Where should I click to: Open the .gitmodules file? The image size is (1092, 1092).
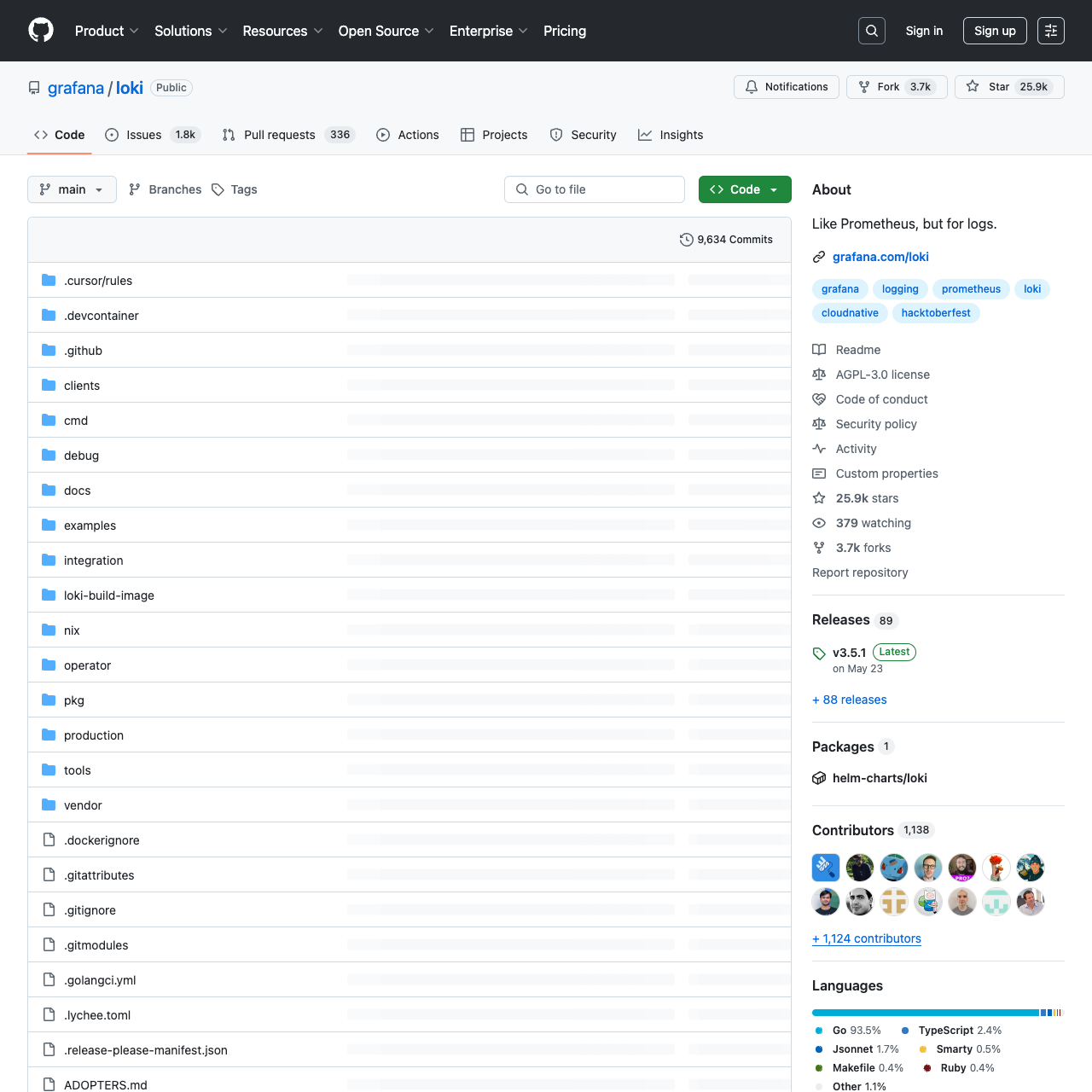coord(96,945)
